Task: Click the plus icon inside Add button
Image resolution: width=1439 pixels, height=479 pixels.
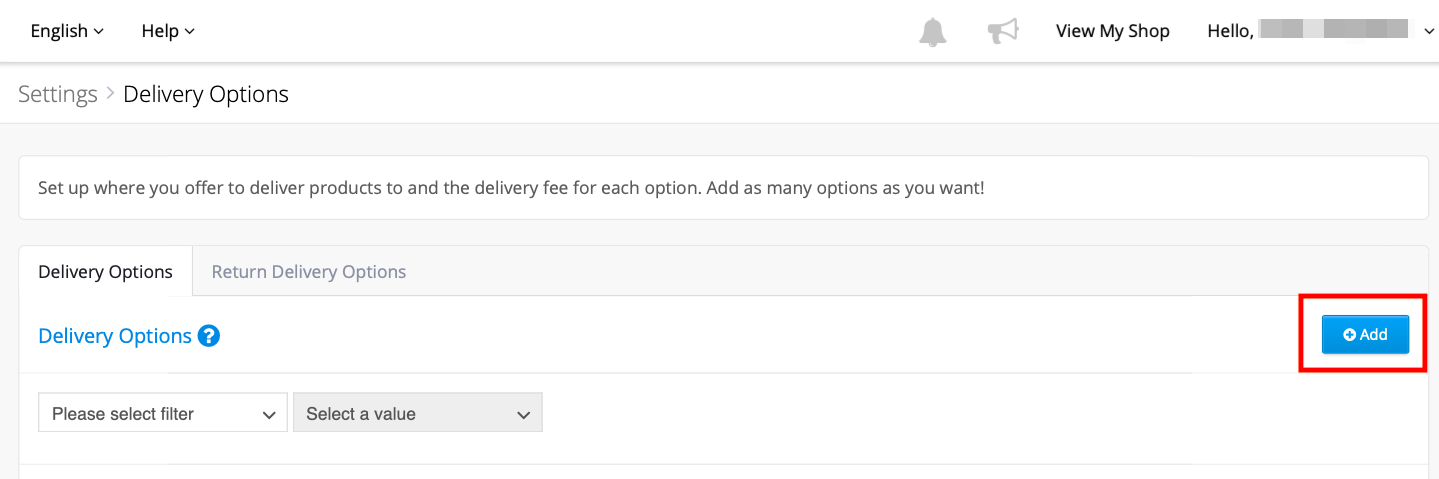Action: (x=1349, y=335)
